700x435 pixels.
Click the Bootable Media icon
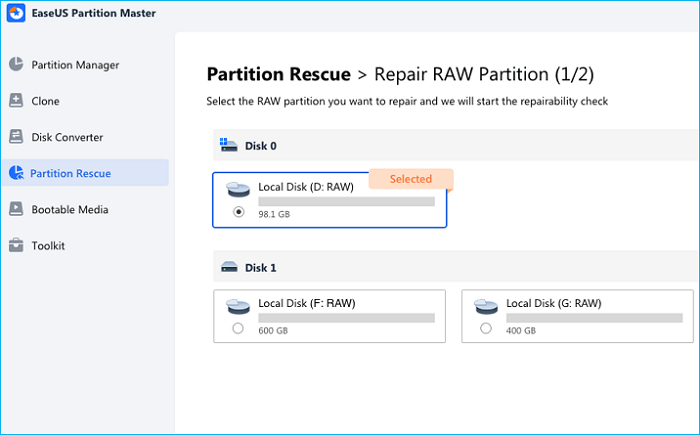[16, 209]
